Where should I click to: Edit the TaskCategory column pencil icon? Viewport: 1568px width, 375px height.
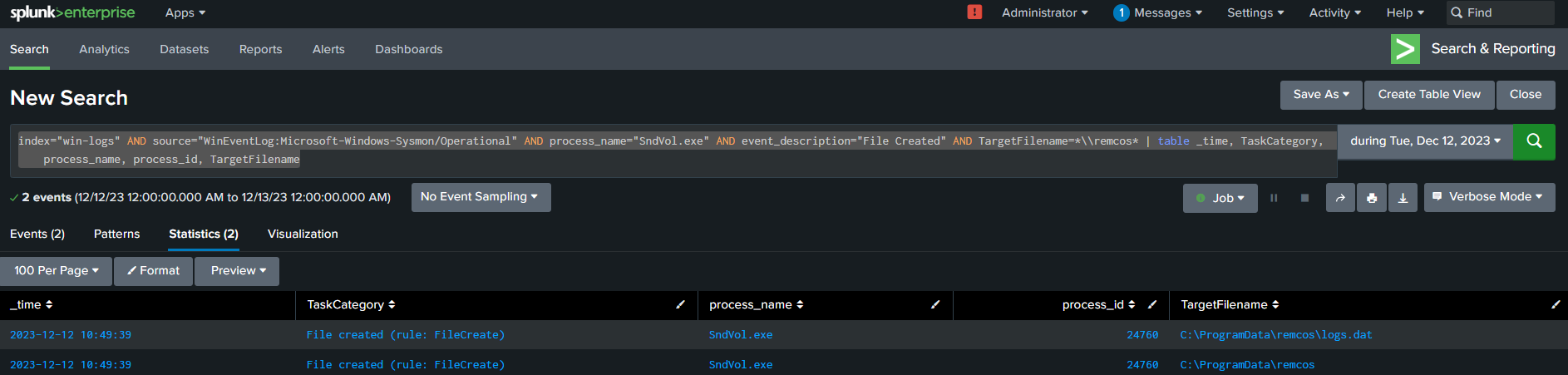pyautogui.click(x=680, y=304)
